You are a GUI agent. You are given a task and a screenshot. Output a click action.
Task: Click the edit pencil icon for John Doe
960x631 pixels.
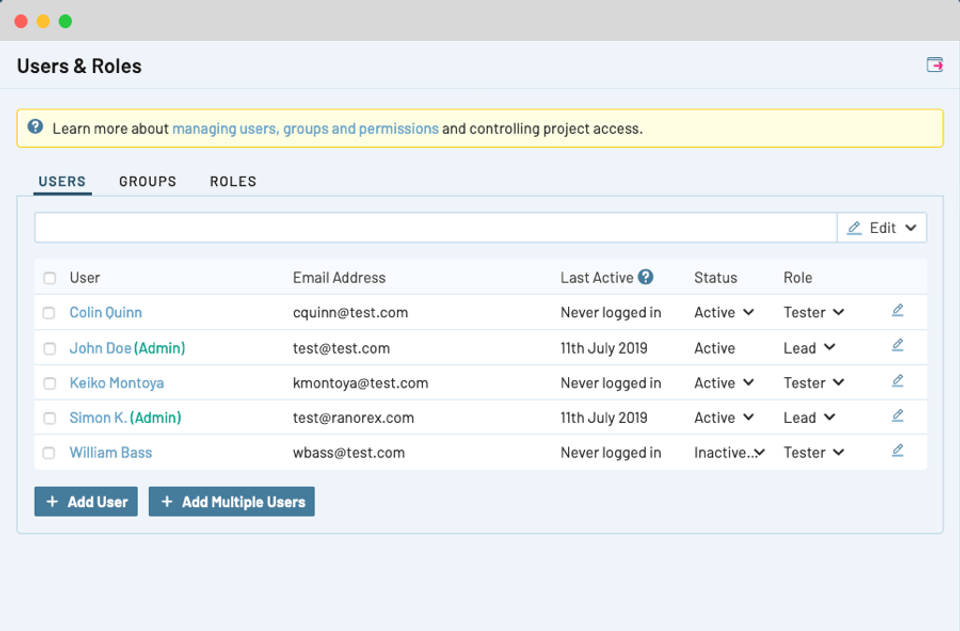[x=897, y=346]
